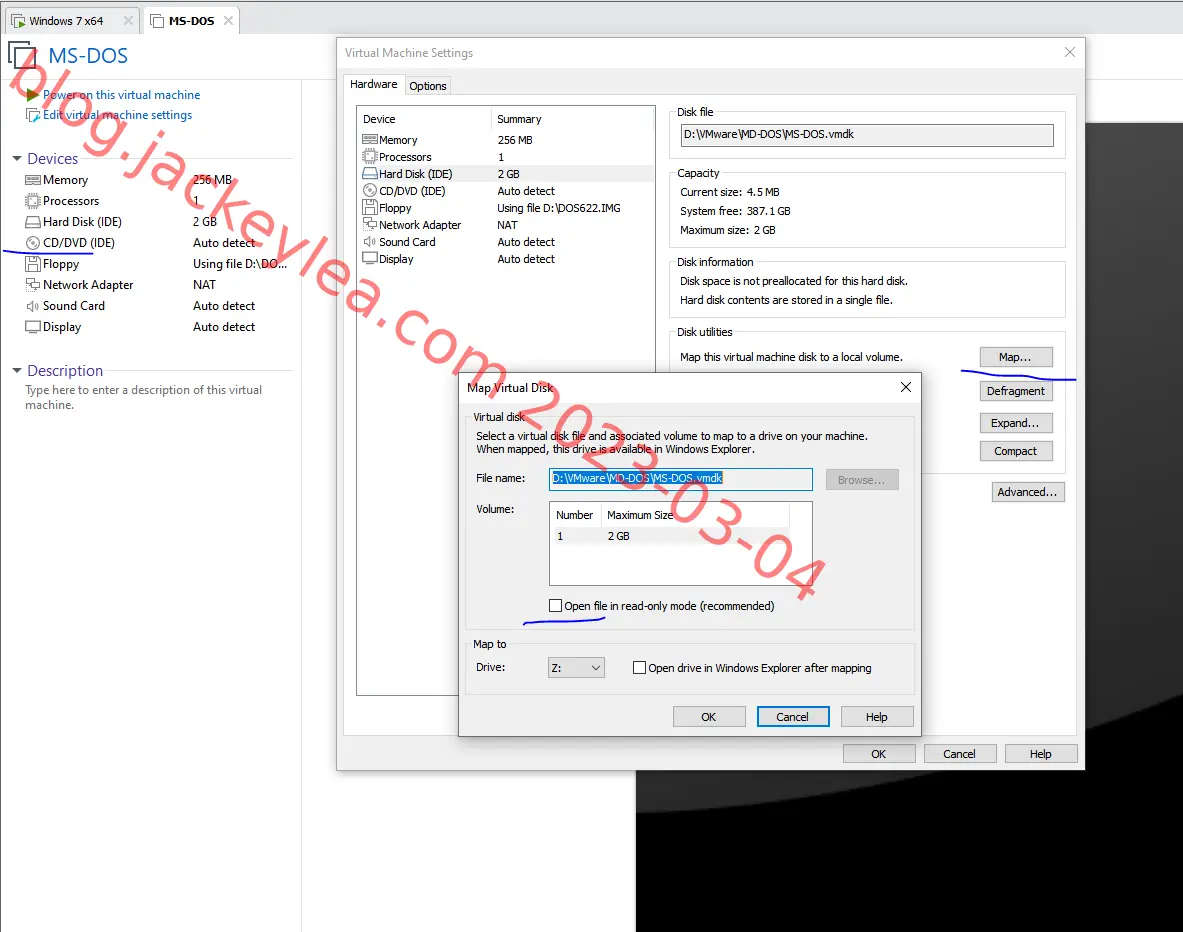Viewport: 1183px width, 932px height.
Task: Select the CD/DVD (IDE) disc icon in sidebar
Action: (x=32, y=243)
